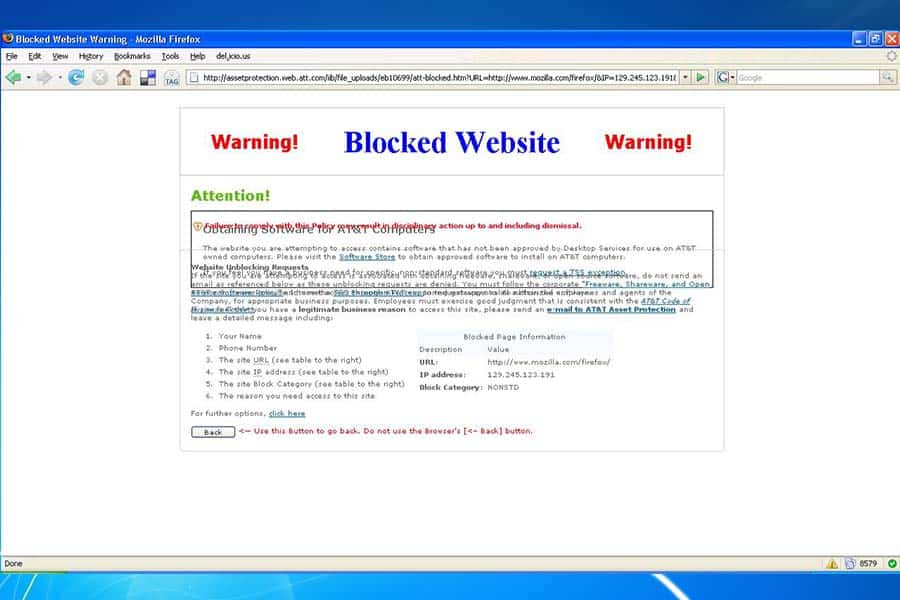Click the search magnifier button

click(887, 78)
